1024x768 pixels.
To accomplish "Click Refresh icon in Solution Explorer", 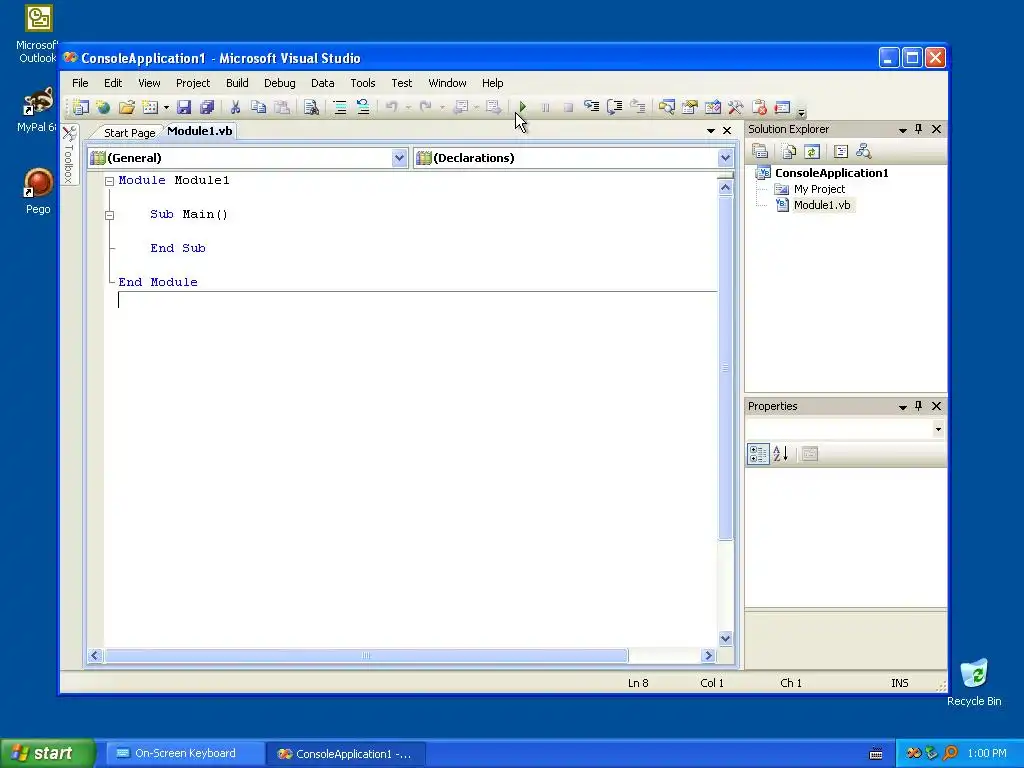I will pyautogui.click(x=812, y=152).
